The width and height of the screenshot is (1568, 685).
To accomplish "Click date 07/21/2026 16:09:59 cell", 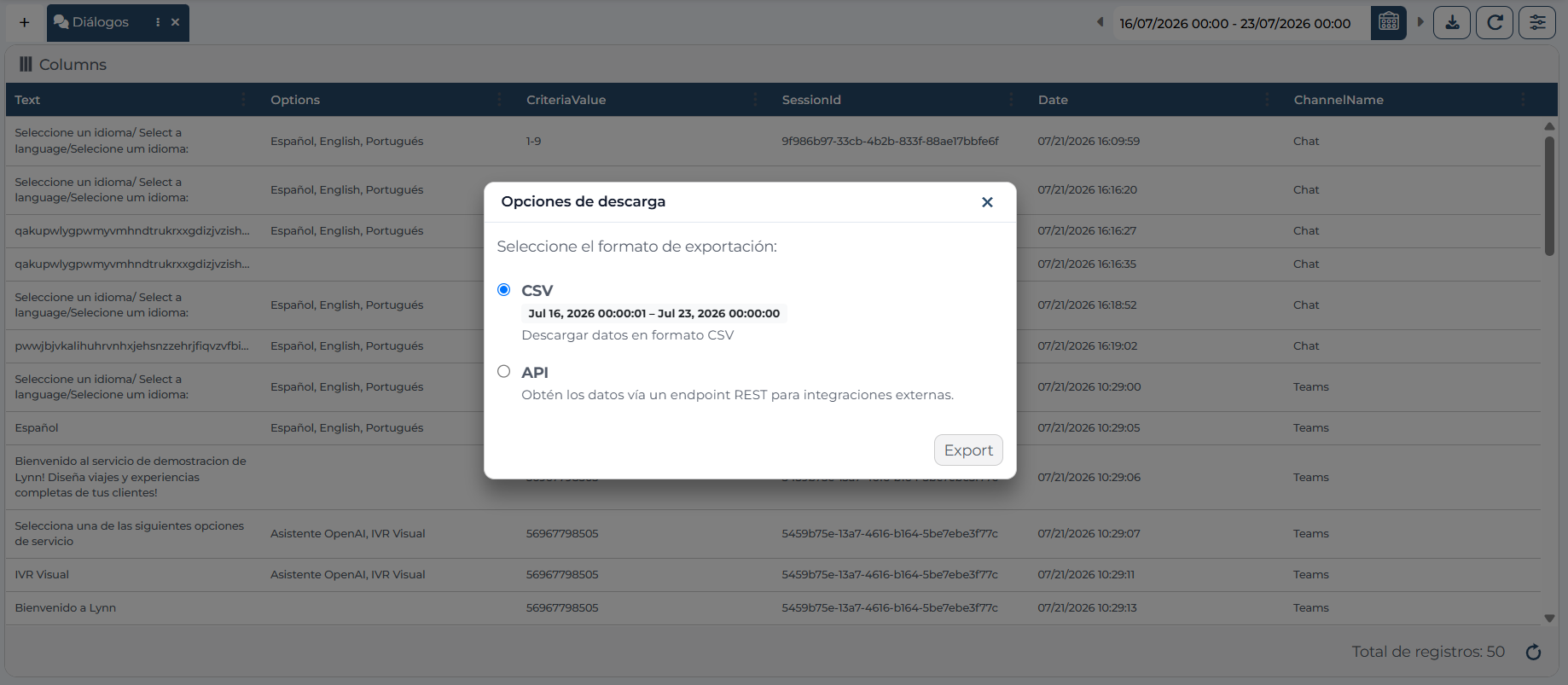I will pyautogui.click(x=1089, y=141).
